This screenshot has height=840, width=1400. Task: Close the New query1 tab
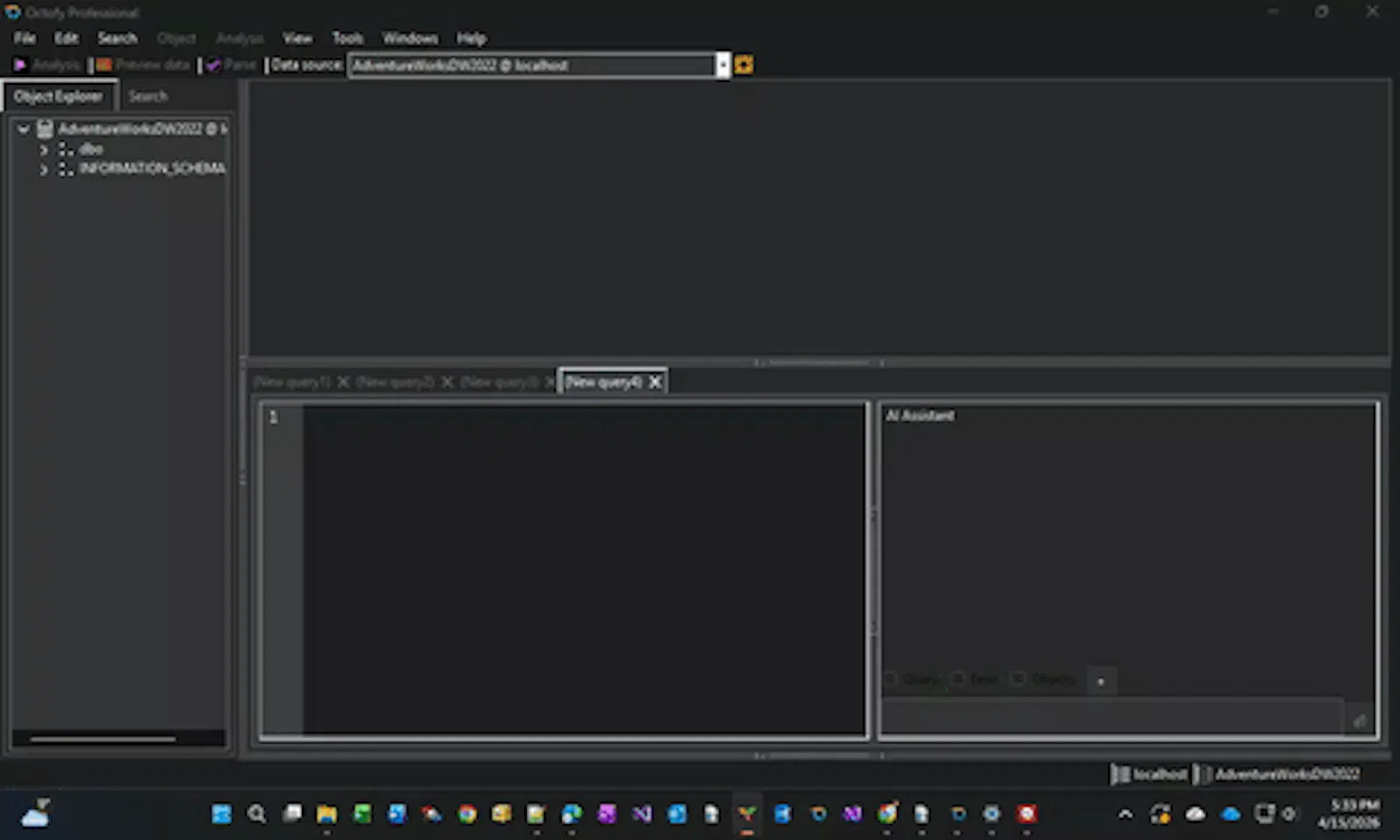click(343, 381)
